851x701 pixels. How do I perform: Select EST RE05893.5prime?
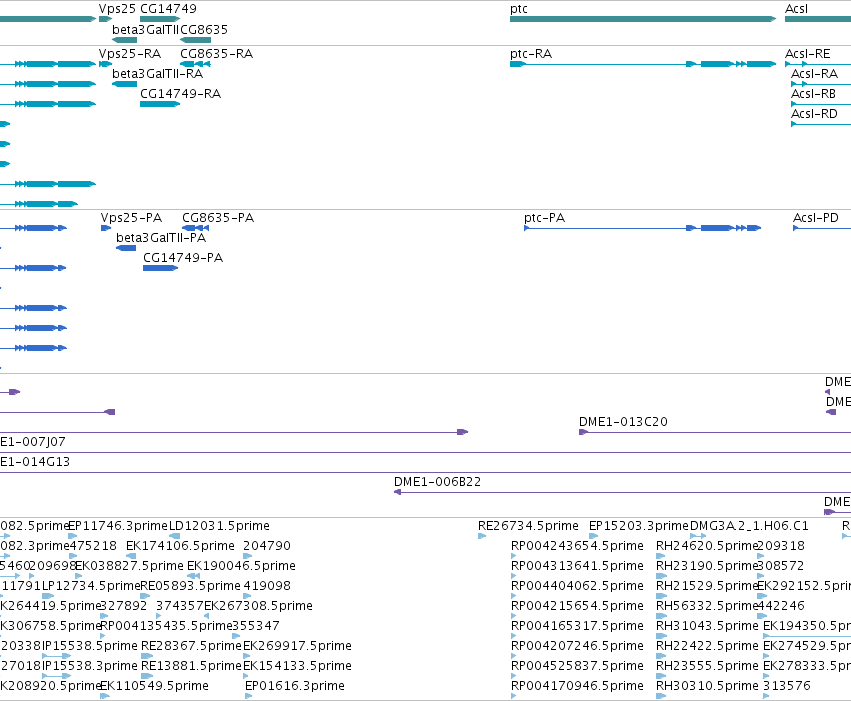190,586
